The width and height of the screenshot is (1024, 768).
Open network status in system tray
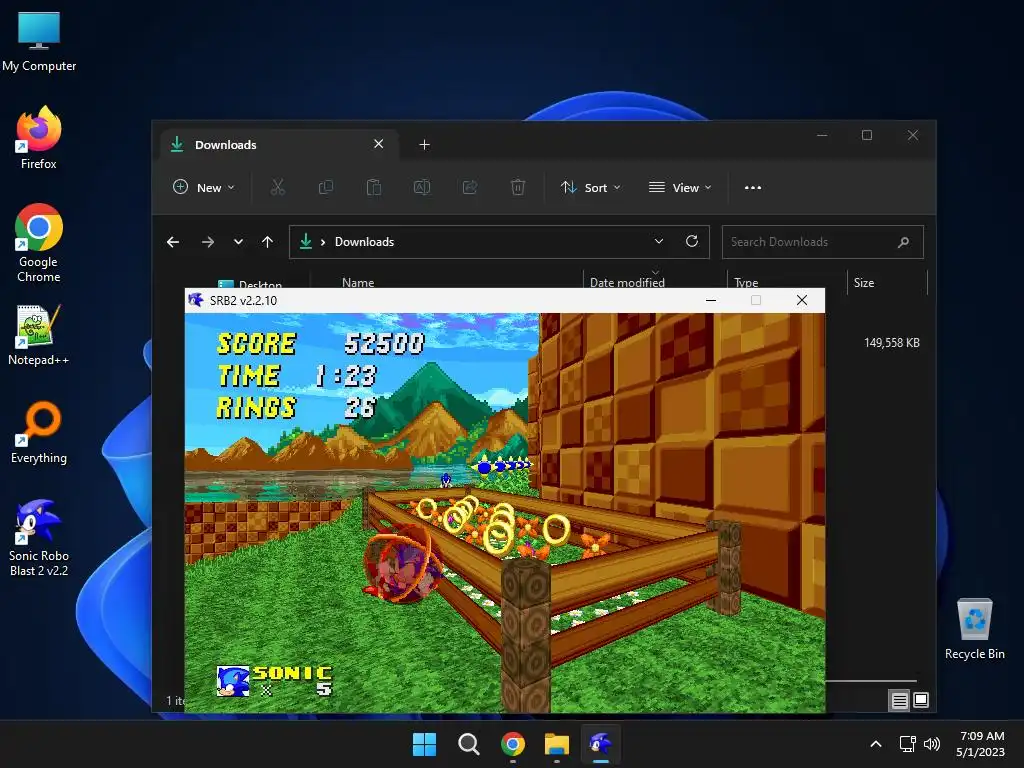point(907,744)
